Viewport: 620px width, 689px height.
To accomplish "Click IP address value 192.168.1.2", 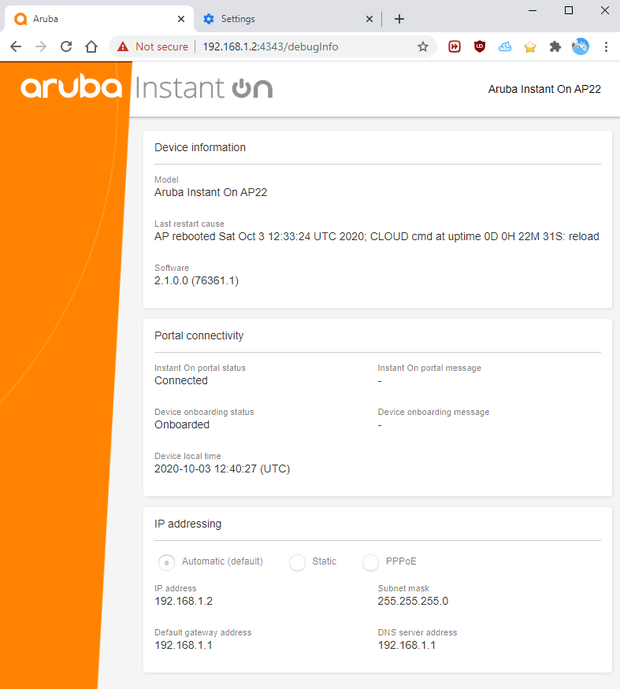I will click(x=184, y=601).
